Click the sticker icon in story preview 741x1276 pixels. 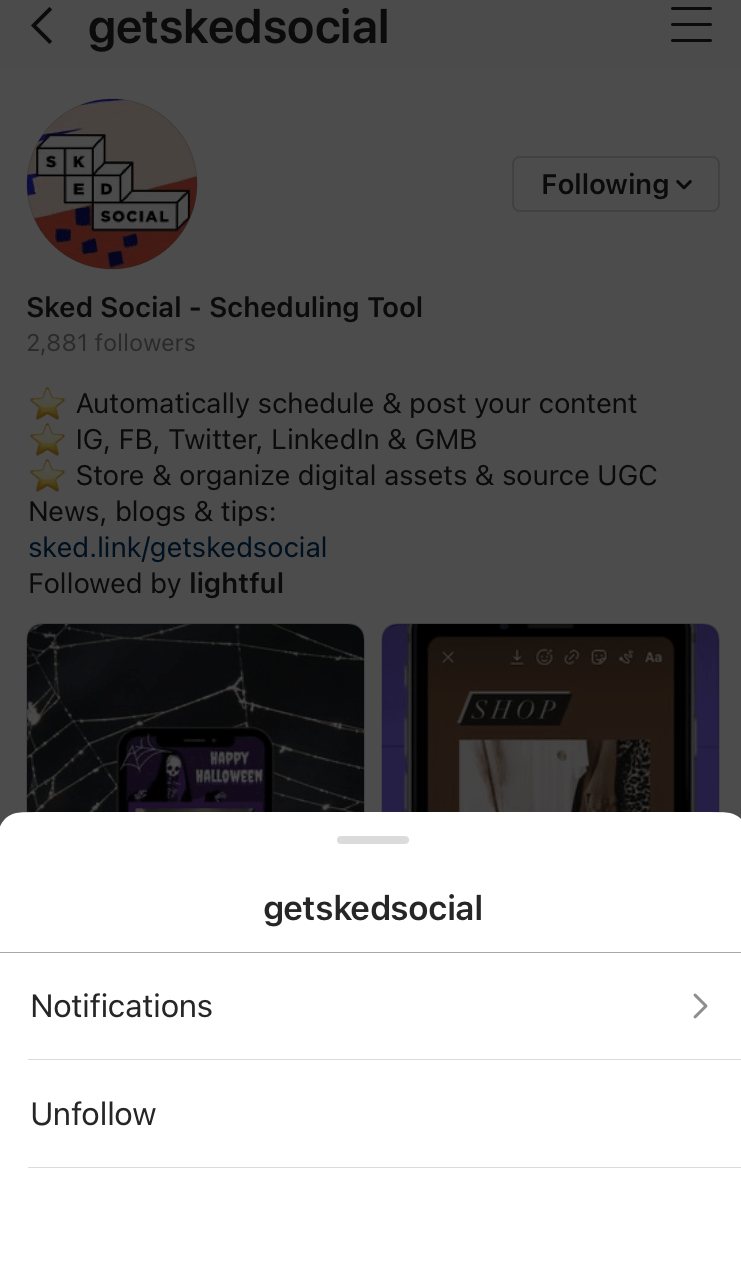point(599,657)
